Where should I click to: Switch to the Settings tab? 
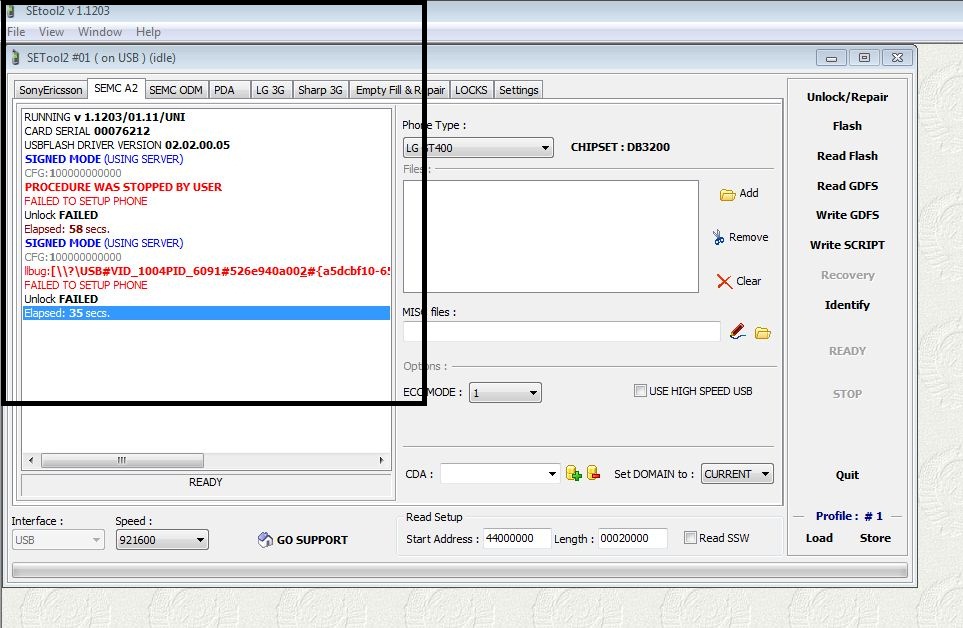(518, 90)
